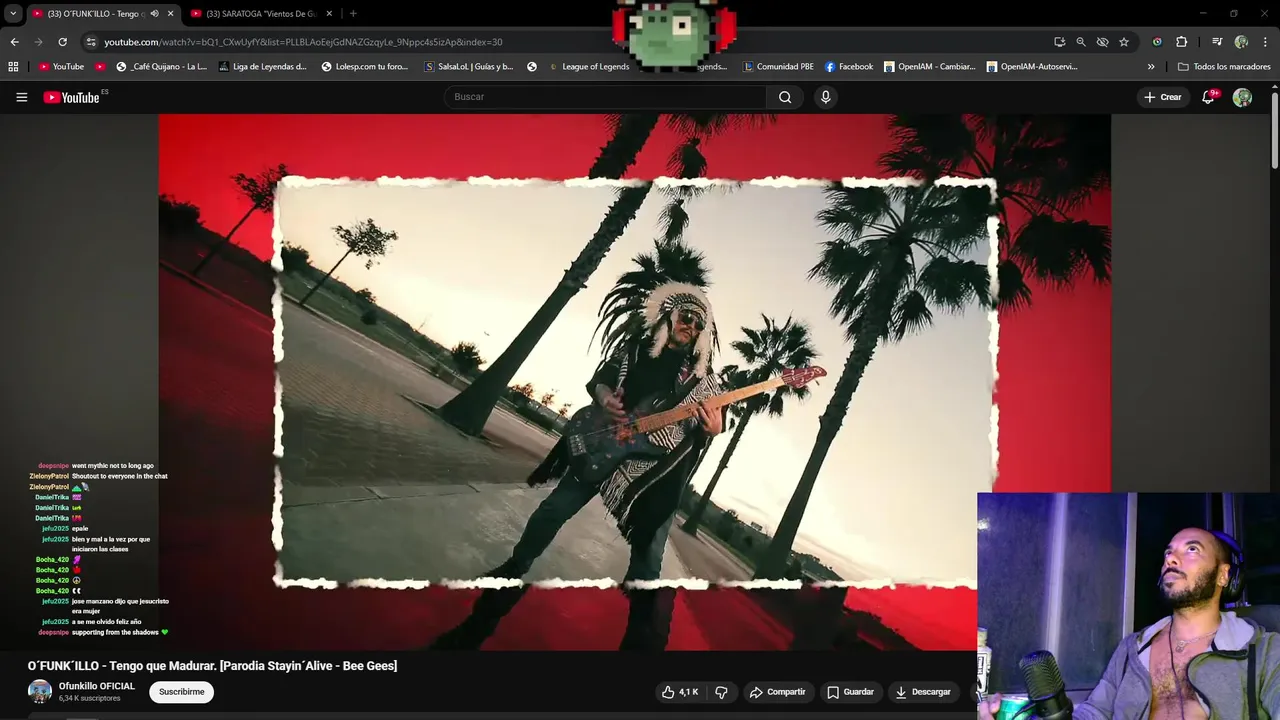
Task: Open the colorful extension icon
Action: [x=1157, y=42]
